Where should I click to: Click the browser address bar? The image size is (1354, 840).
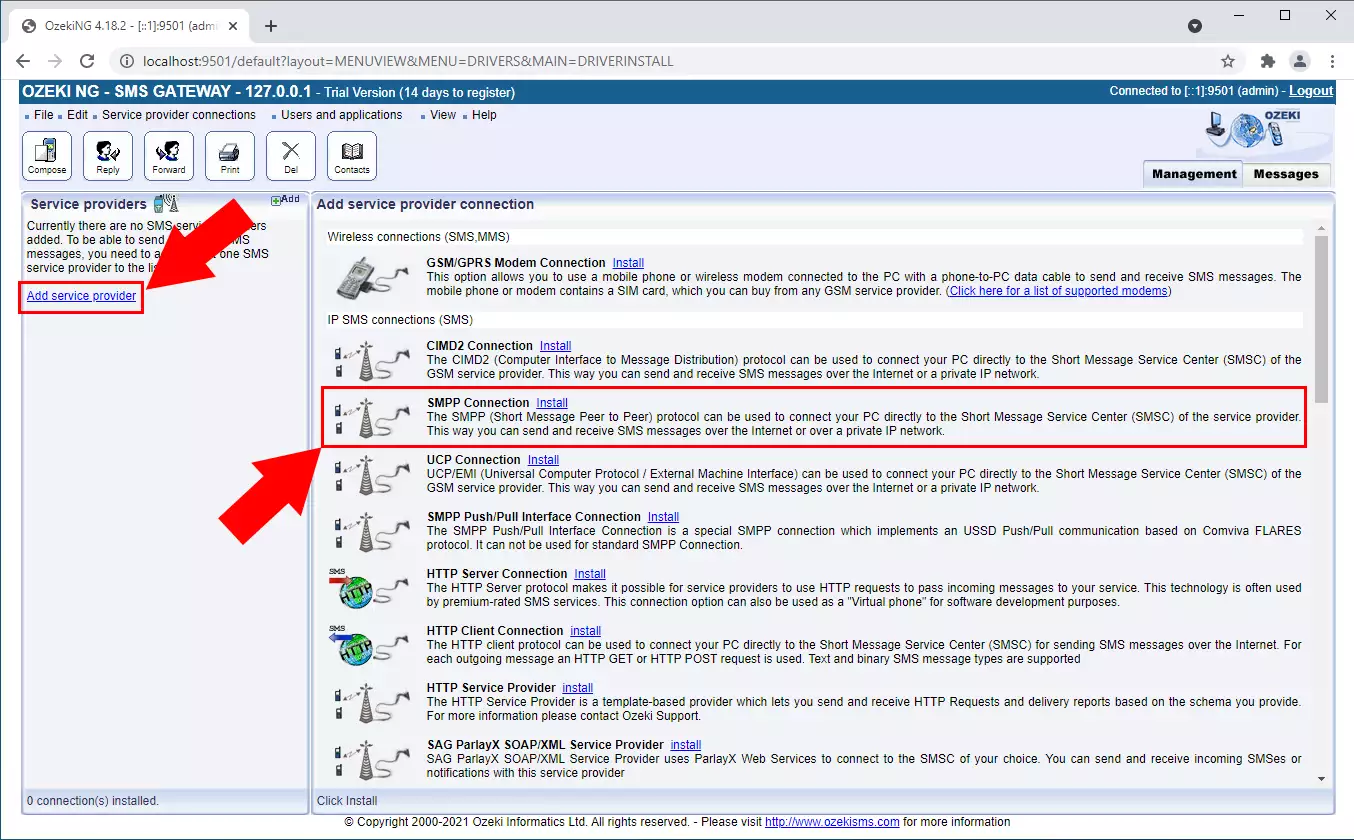click(x=660, y=61)
